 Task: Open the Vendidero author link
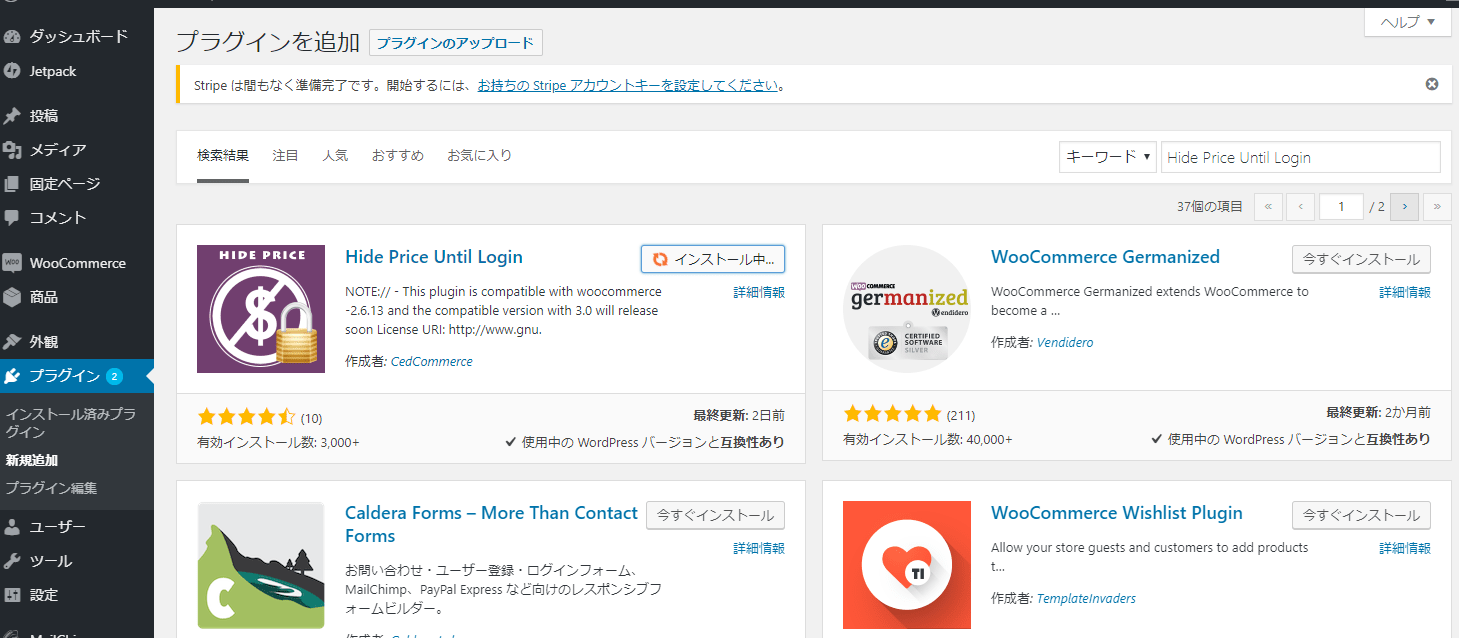1065,342
